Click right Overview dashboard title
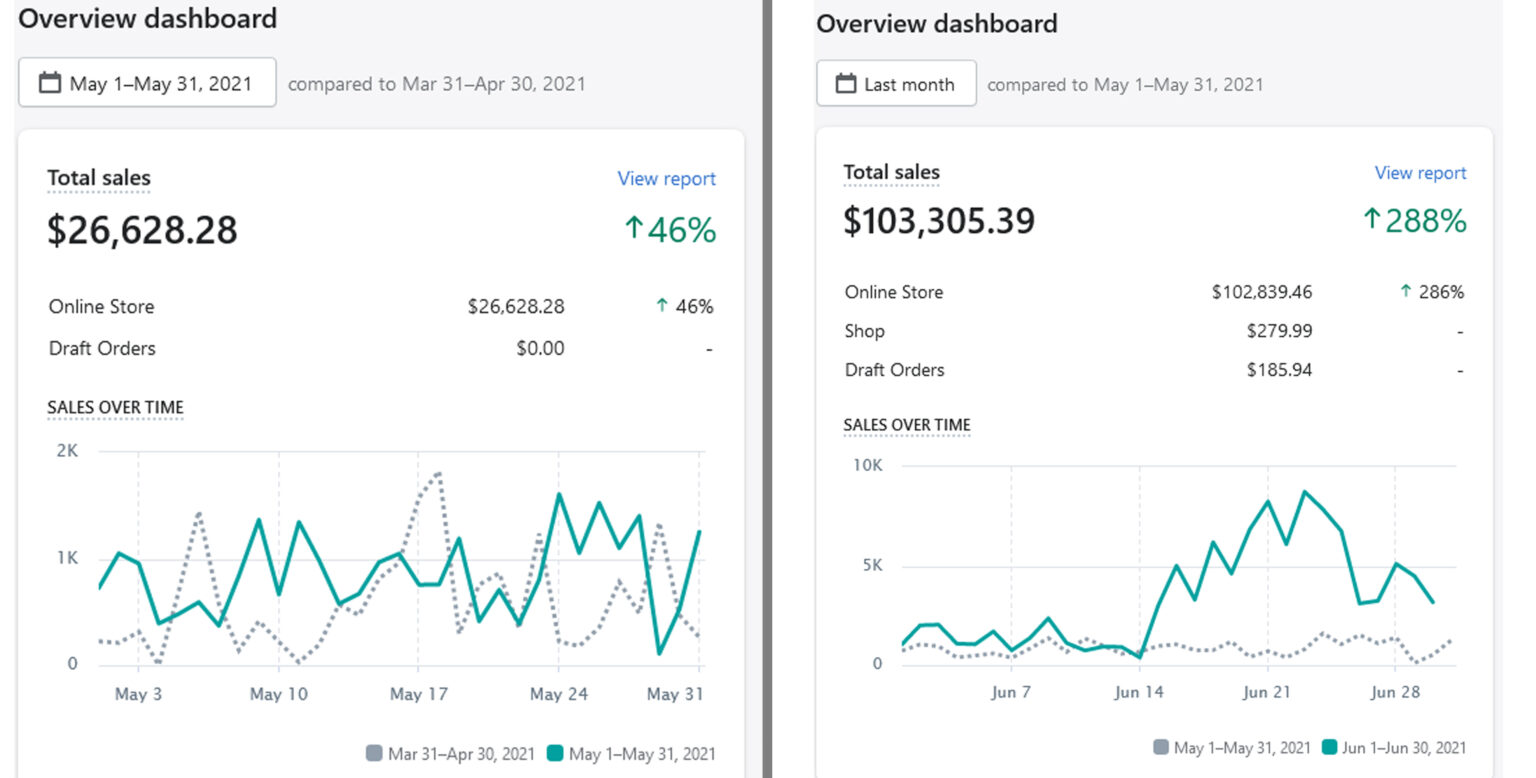 coord(937,24)
